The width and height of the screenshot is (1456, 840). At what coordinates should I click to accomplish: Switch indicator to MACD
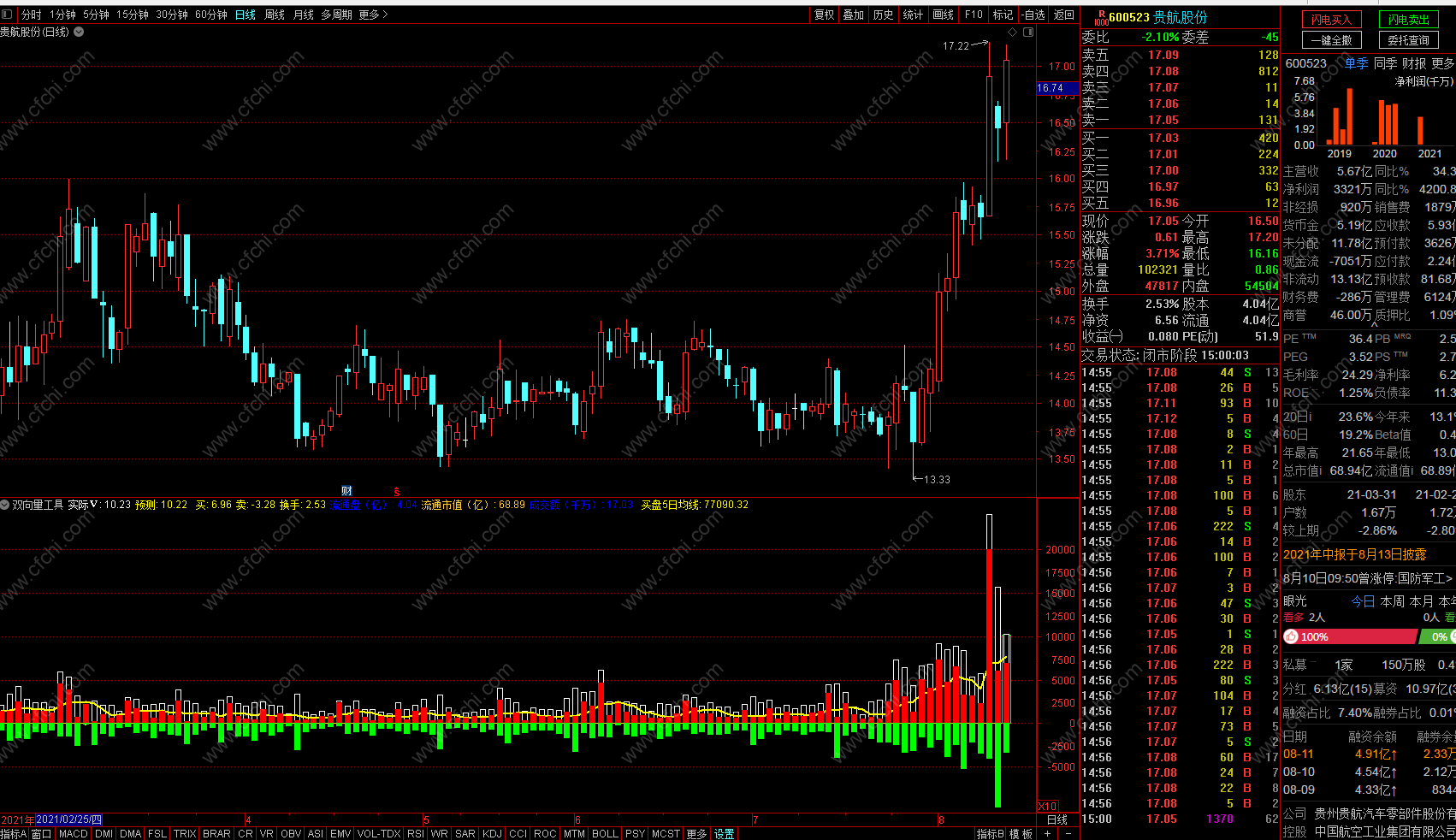click(x=74, y=834)
